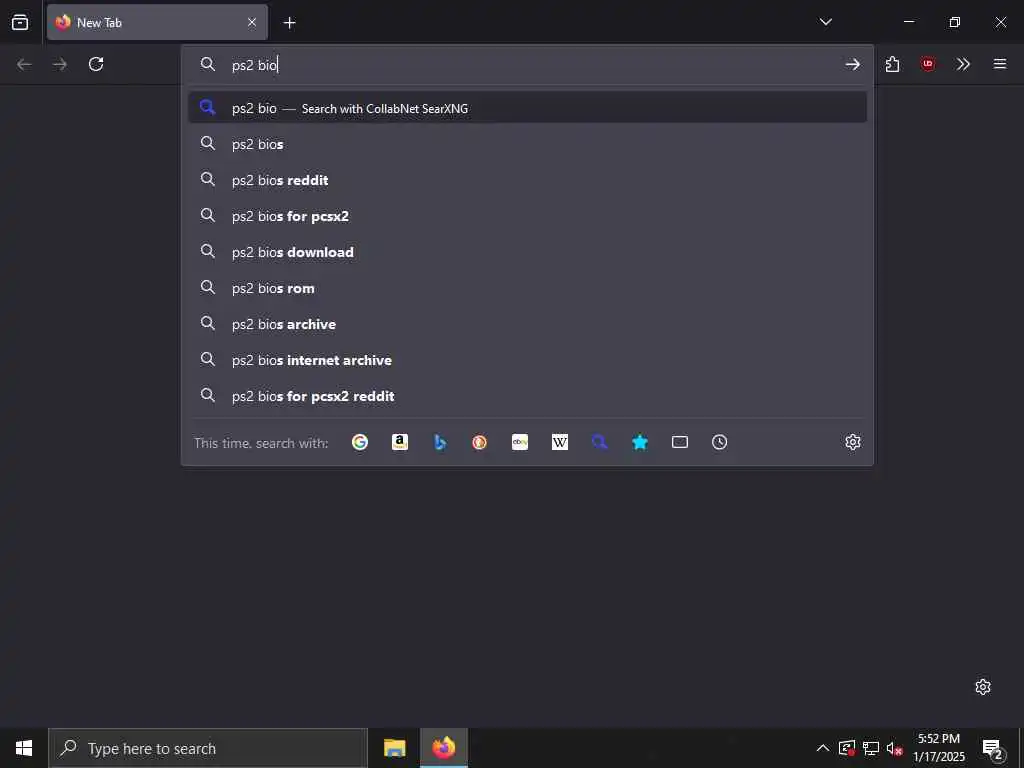Open the Action Center notifications icon
The image size is (1024, 768).
click(993, 748)
